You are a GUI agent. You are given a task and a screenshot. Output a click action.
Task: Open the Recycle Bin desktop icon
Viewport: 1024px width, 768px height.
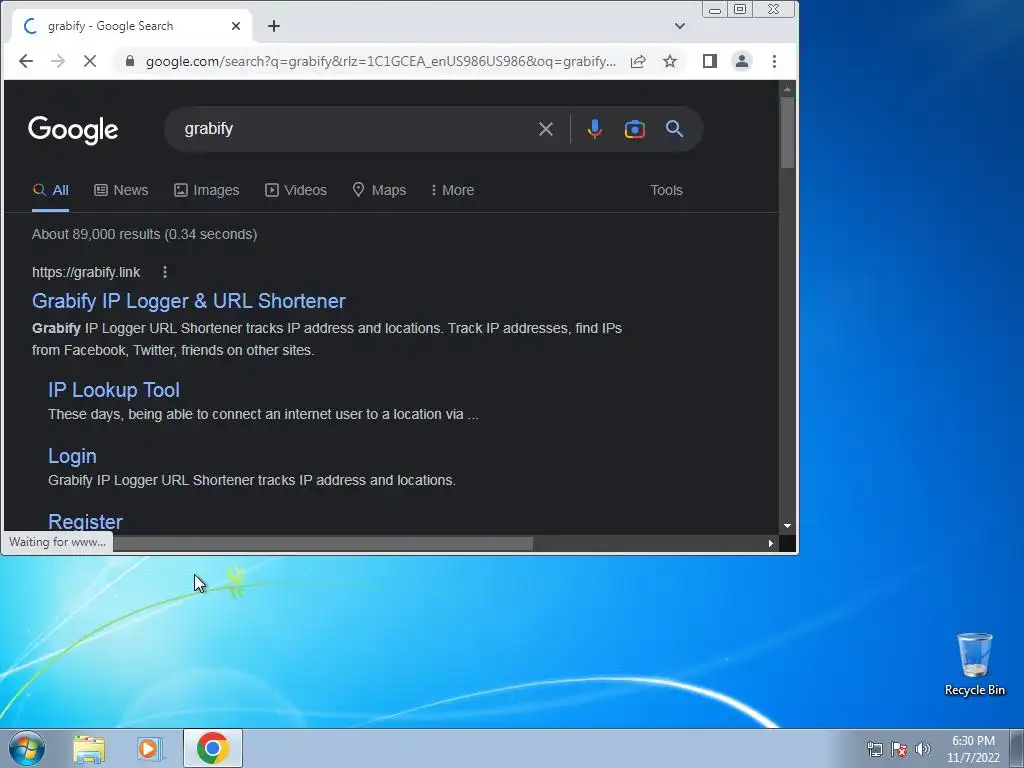click(x=974, y=664)
